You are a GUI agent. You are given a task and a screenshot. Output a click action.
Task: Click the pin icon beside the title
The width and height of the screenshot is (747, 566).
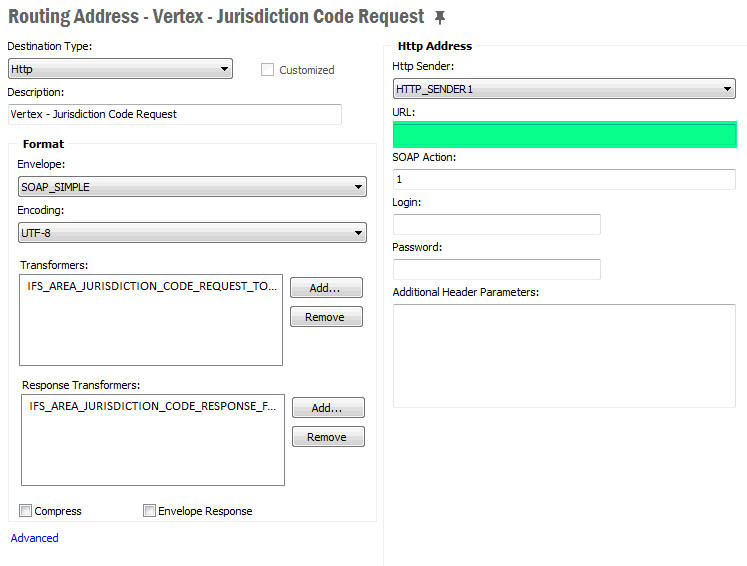(440, 18)
